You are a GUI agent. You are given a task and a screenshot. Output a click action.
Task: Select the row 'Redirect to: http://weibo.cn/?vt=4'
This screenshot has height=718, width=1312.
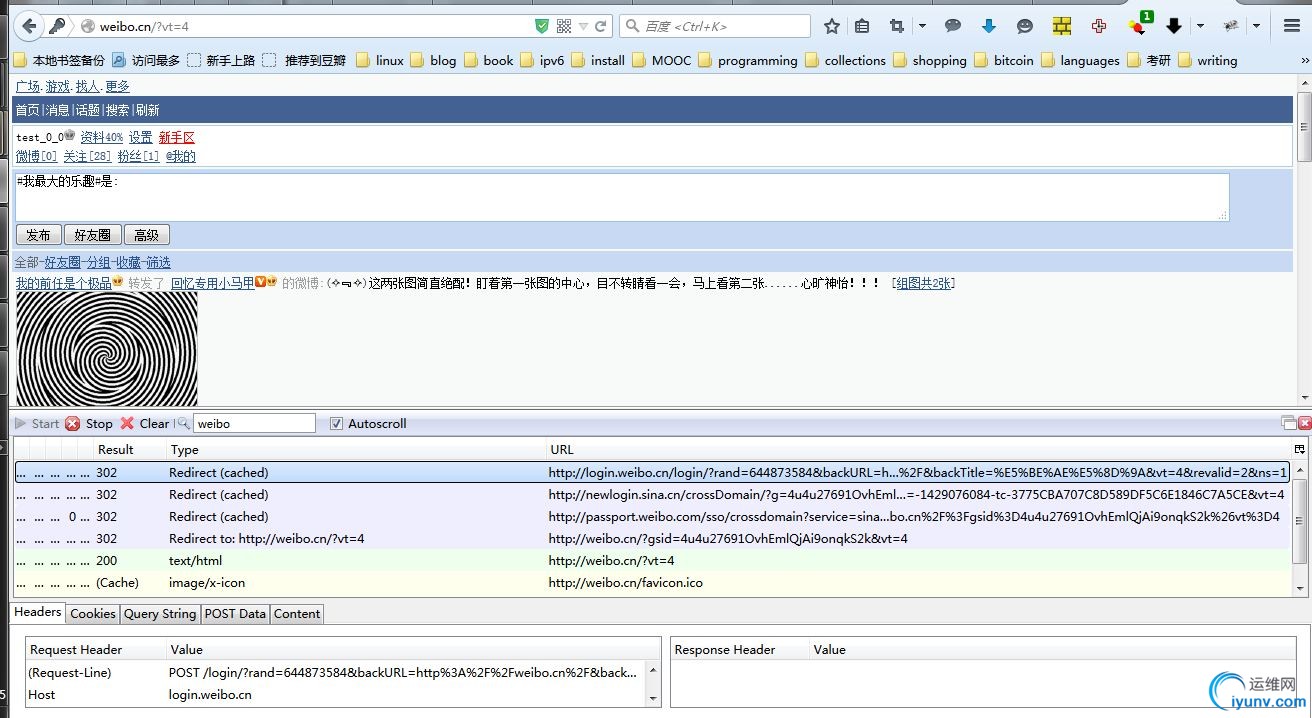click(651, 539)
